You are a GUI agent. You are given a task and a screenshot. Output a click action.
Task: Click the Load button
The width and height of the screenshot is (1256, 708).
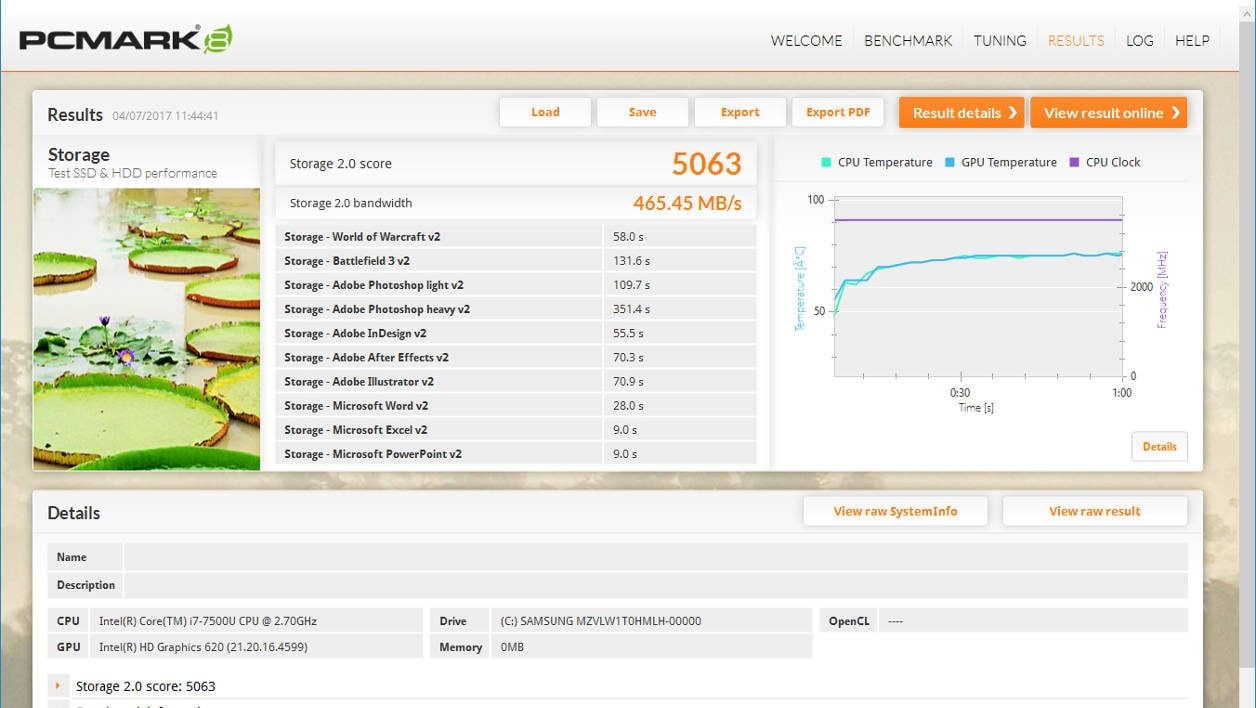[545, 112]
